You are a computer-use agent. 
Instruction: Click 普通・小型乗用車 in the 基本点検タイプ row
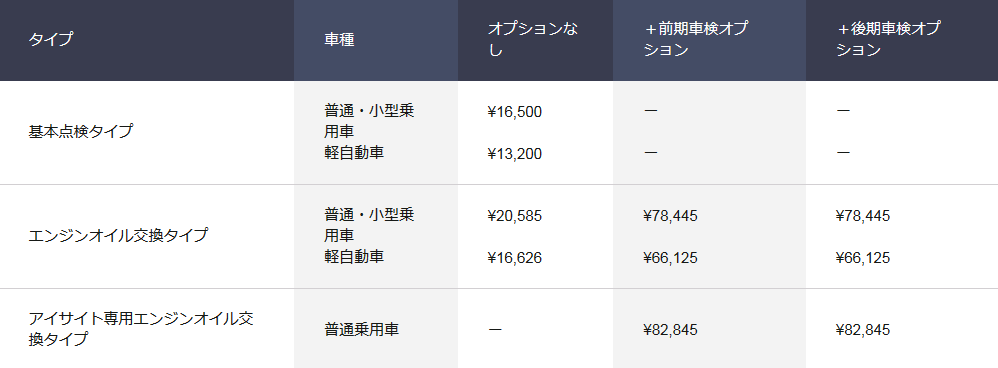[x=369, y=120]
